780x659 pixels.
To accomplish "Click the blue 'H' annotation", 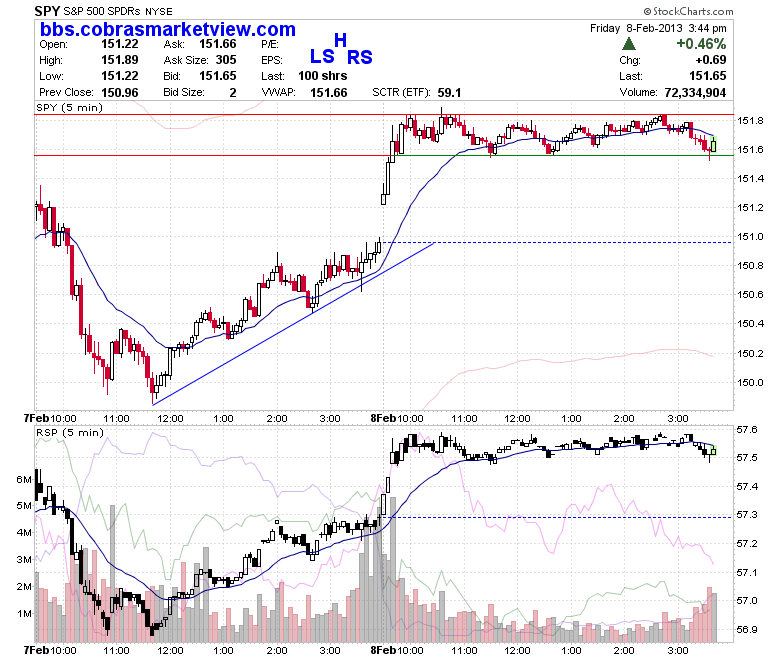I will 340,40.
